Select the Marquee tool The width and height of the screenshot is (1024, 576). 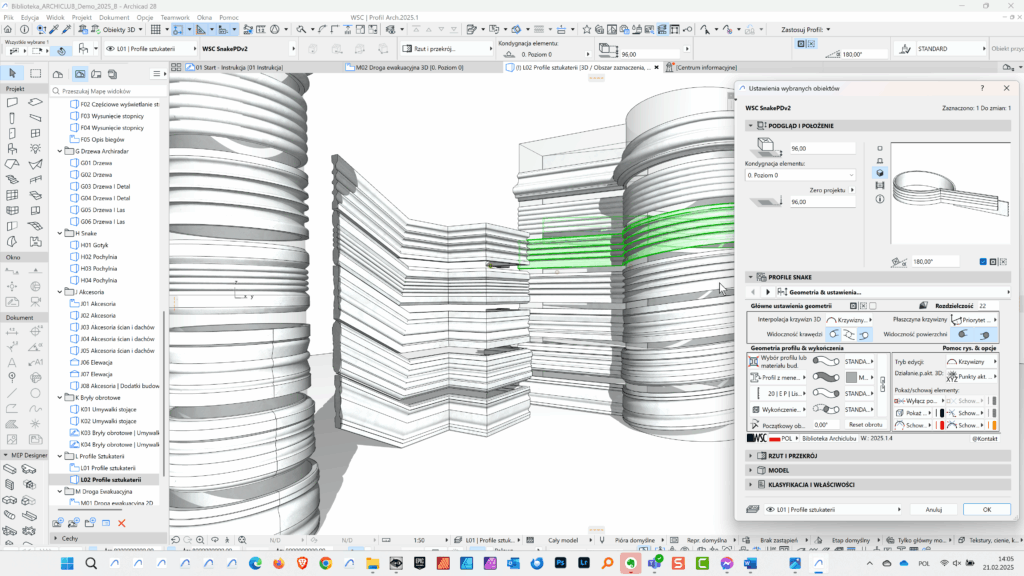pyautogui.click(x=35, y=73)
